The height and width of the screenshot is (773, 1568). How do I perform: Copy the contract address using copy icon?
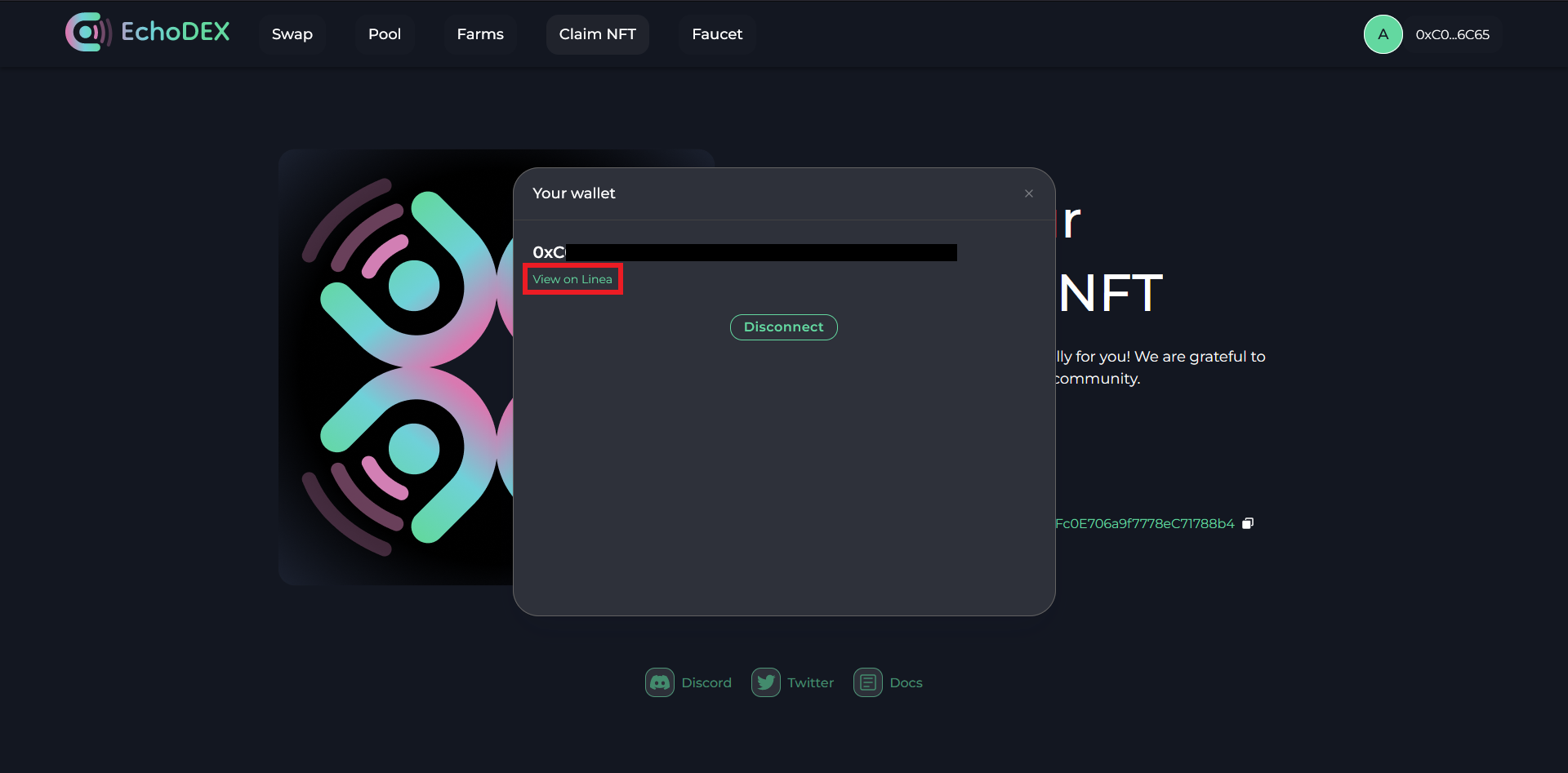point(1247,524)
